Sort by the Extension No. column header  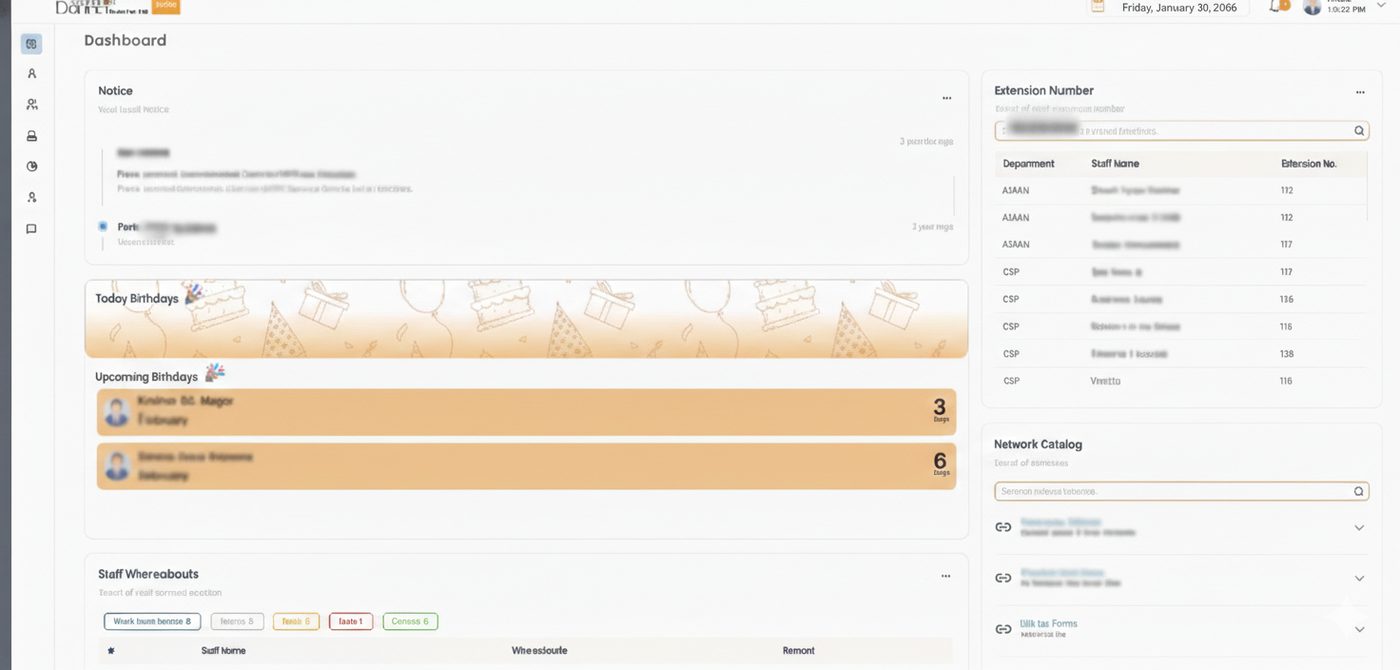(1309, 163)
